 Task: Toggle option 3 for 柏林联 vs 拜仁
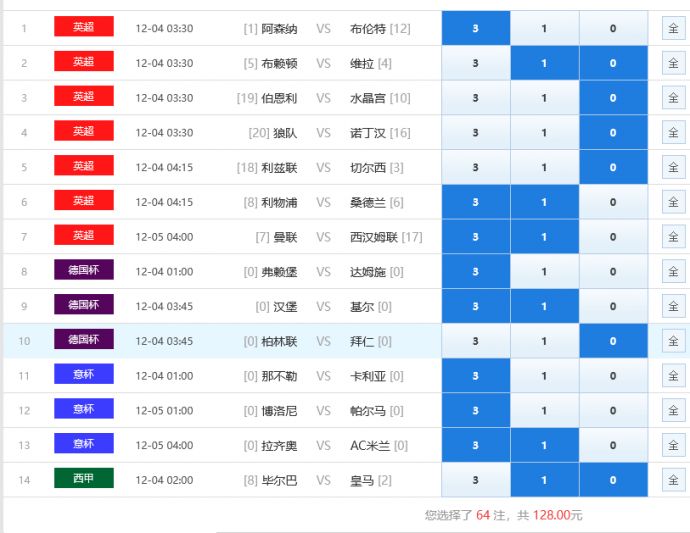(475, 341)
